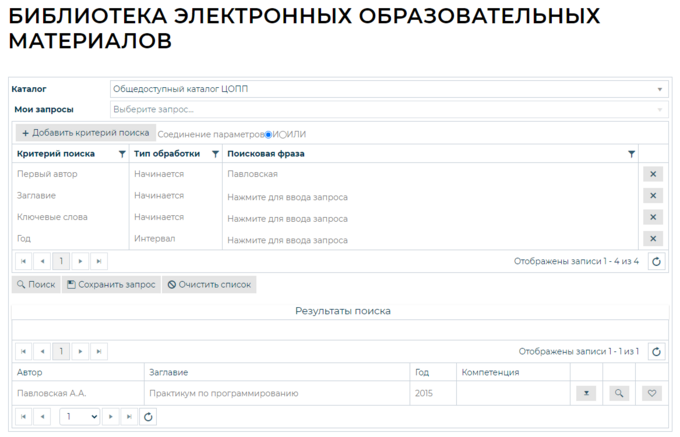The height and width of the screenshot is (437, 680).
Task: Add result to favorites with heart icon
Action: (652, 393)
